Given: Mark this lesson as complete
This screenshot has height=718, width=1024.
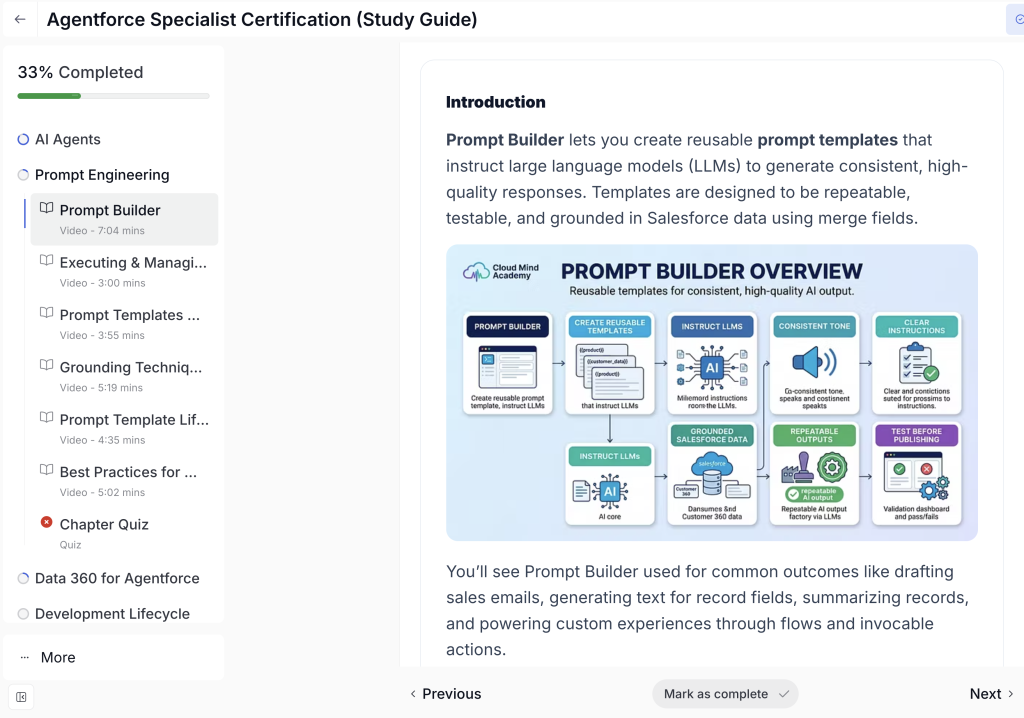Looking at the screenshot, I should pos(725,694).
